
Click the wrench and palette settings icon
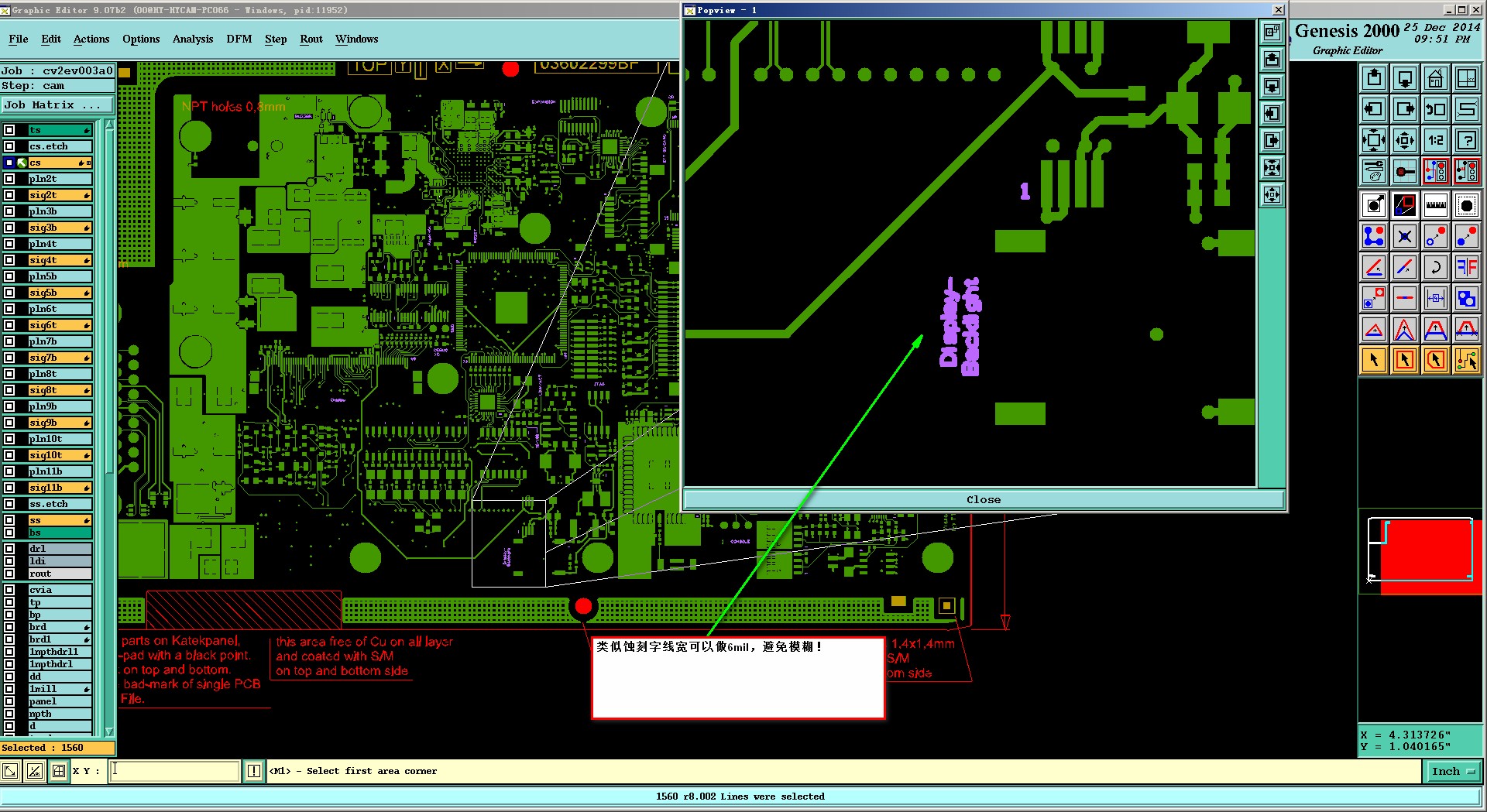(1374, 171)
